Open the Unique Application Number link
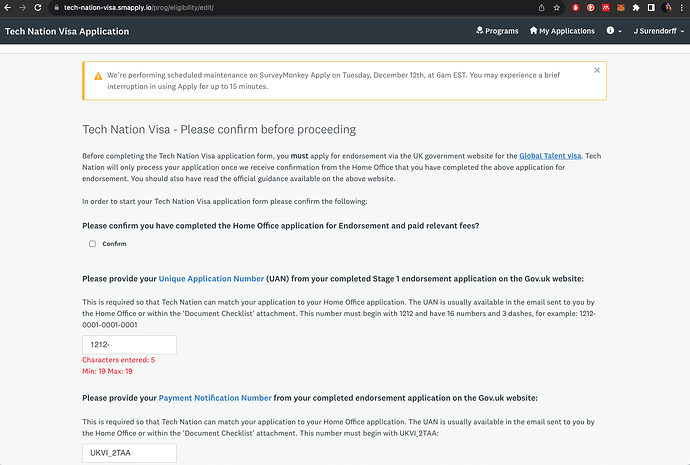This screenshot has height=465, width=690. point(211,278)
